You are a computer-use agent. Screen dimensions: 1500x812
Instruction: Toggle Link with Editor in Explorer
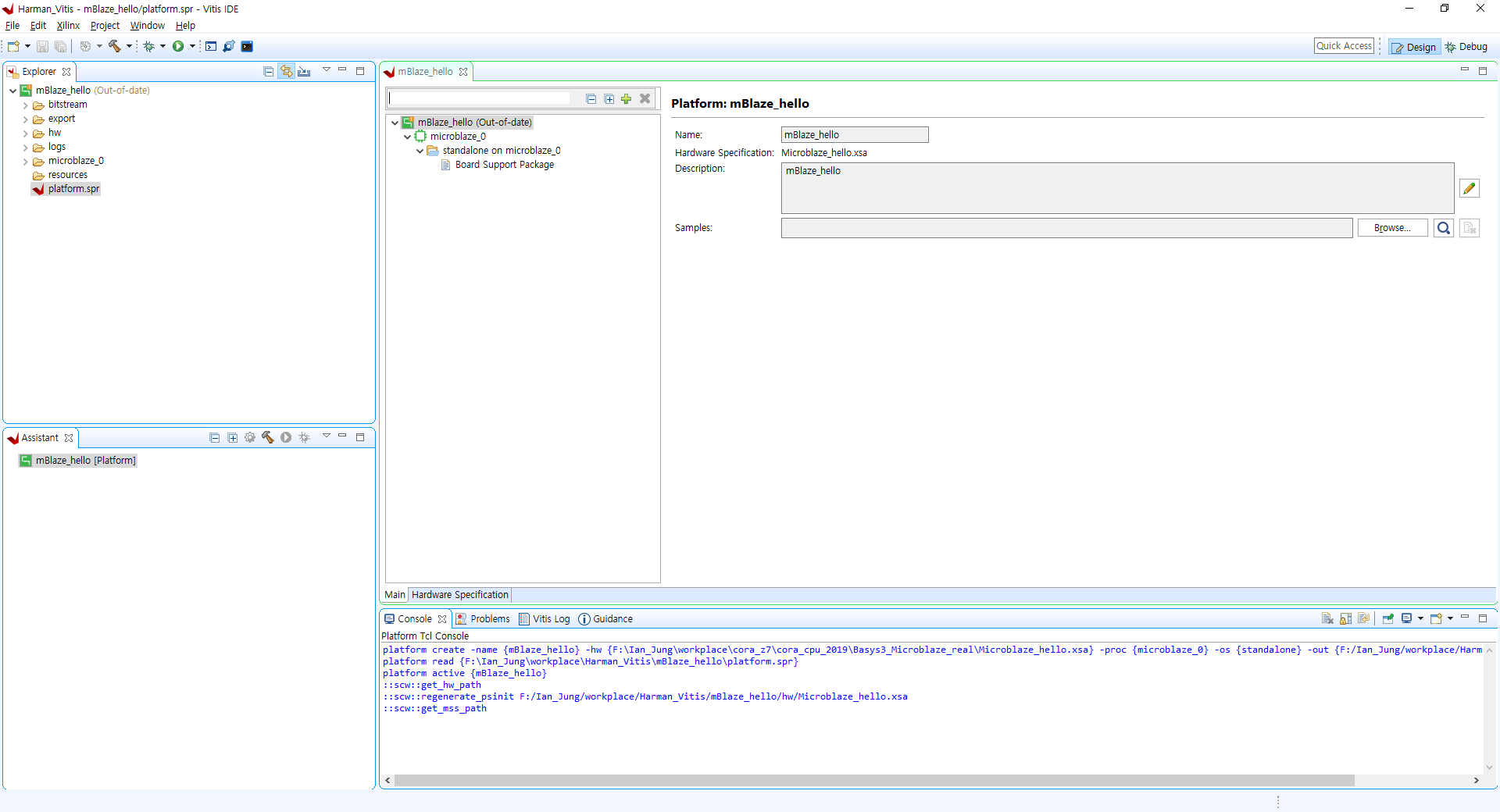click(x=287, y=71)
